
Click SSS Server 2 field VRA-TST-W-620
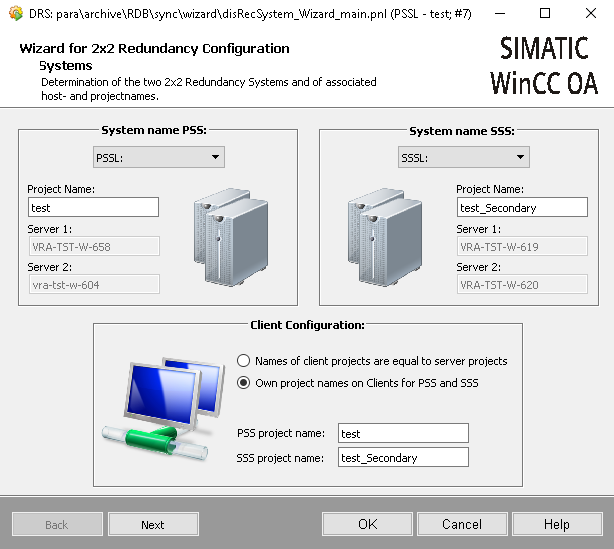tap(521, 284)
